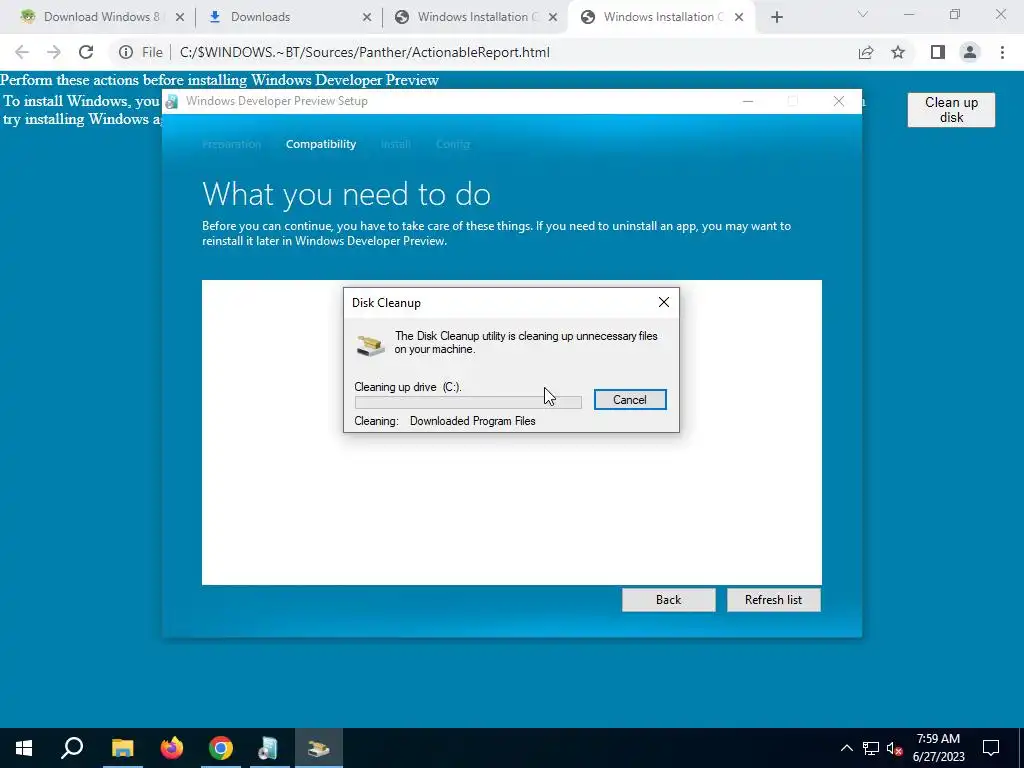View the site information icon
Image resolution: width=1024 pixels, height=768 pixels.
click(126, 52)
